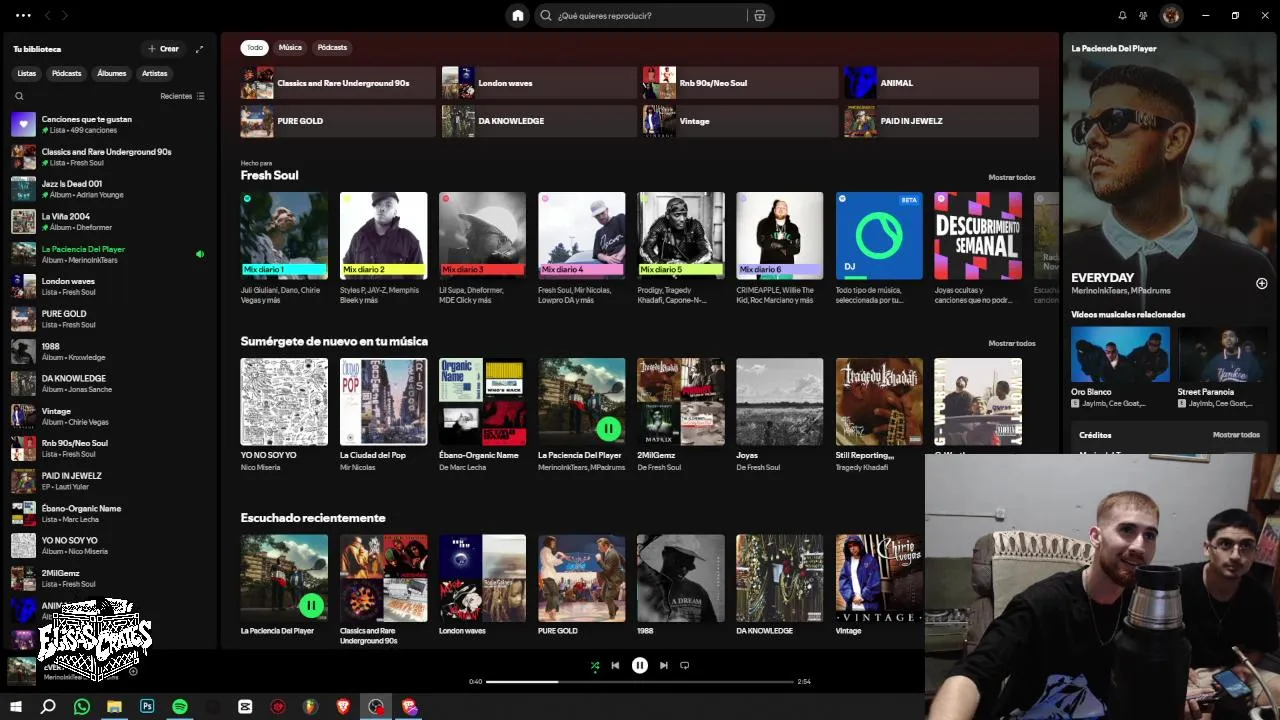Open Rnb 90s/Neo Soul shortcut tile
The width and height of the screenshot is (1280, 720).
pyautogui.click(x=740, y=83)
